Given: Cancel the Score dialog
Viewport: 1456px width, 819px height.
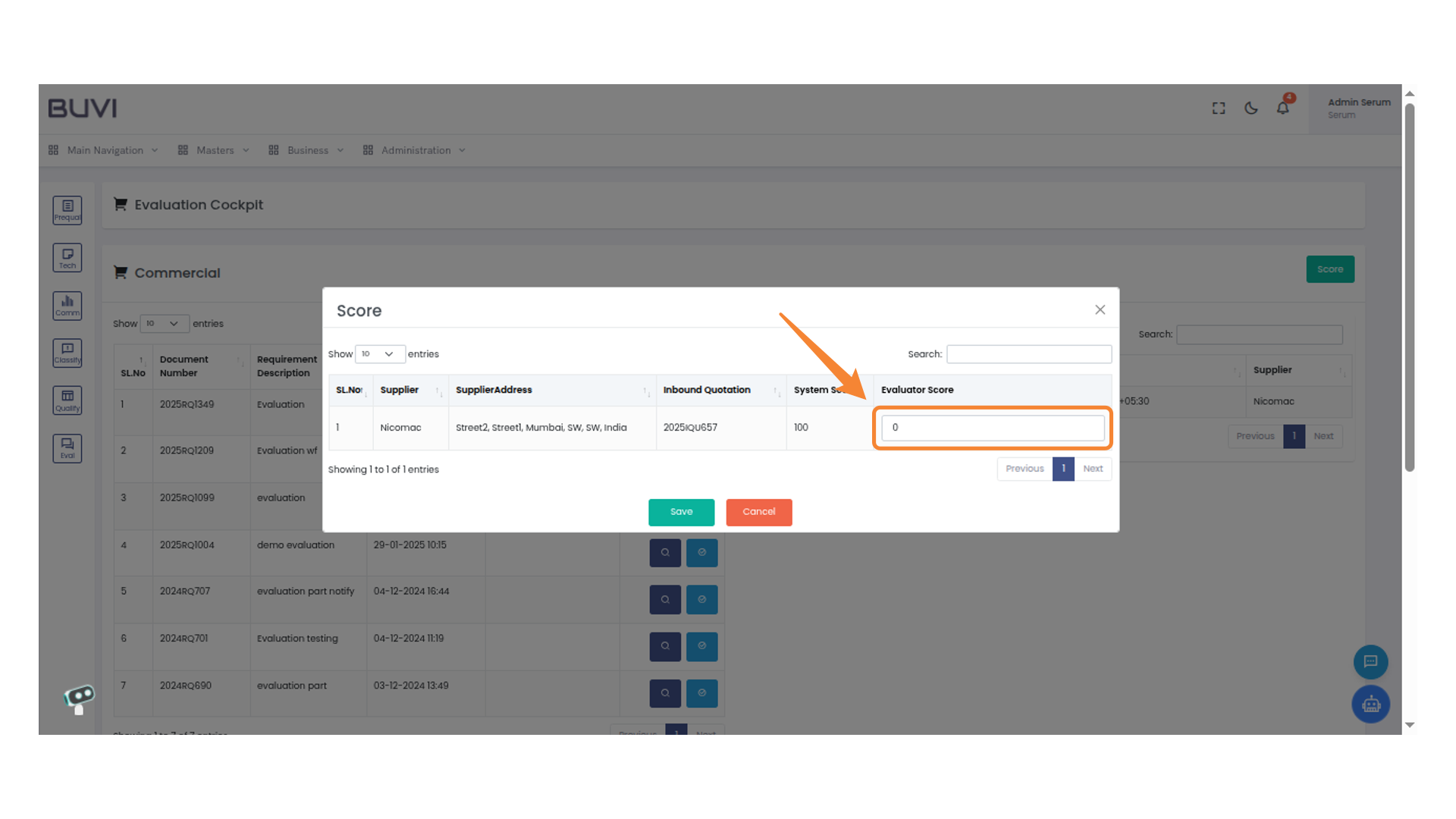Looking at the screenshot, I should click(x=758, y=512).
